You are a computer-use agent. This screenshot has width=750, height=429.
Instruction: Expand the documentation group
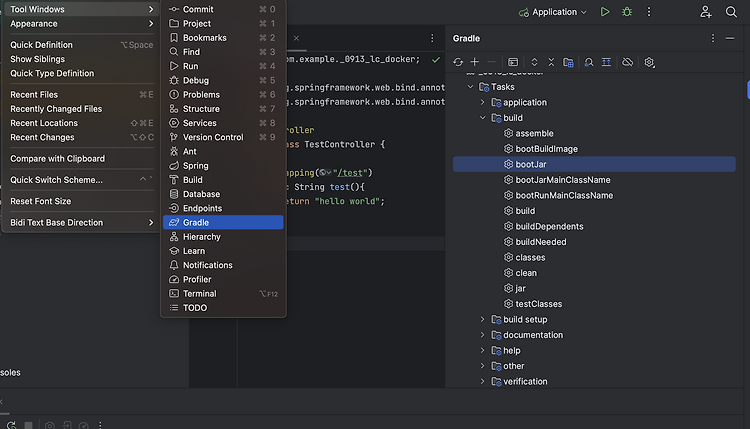pyautogui.click(x=483, y=335)
